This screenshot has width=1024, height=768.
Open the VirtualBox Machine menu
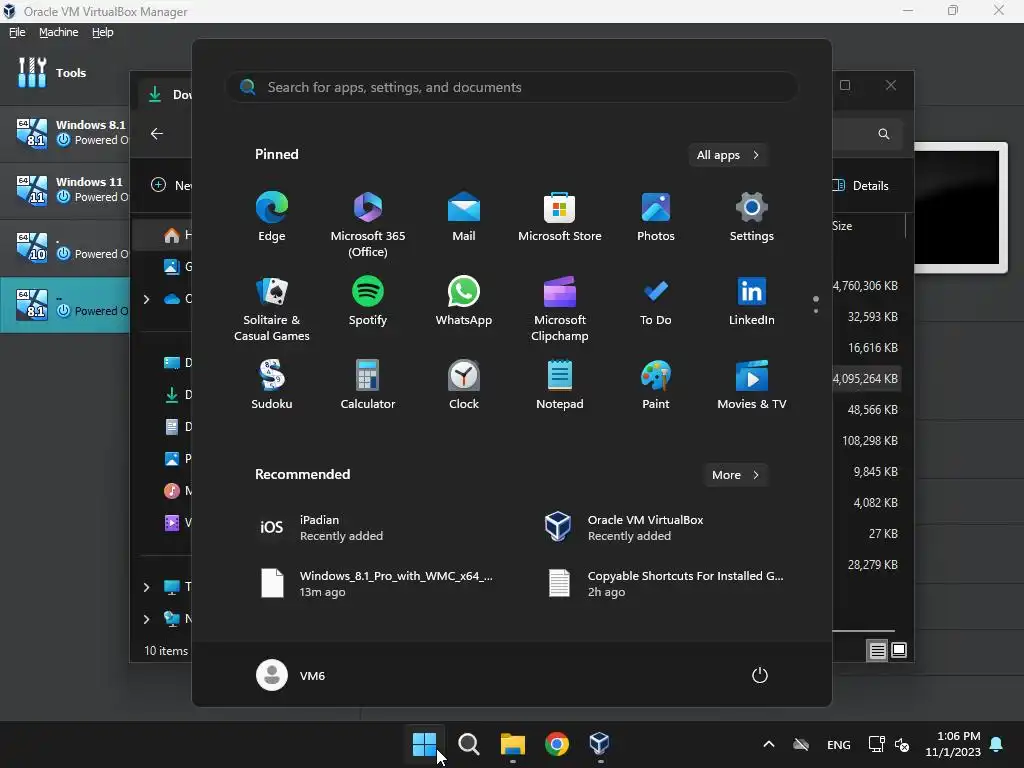tap(58, 32)
